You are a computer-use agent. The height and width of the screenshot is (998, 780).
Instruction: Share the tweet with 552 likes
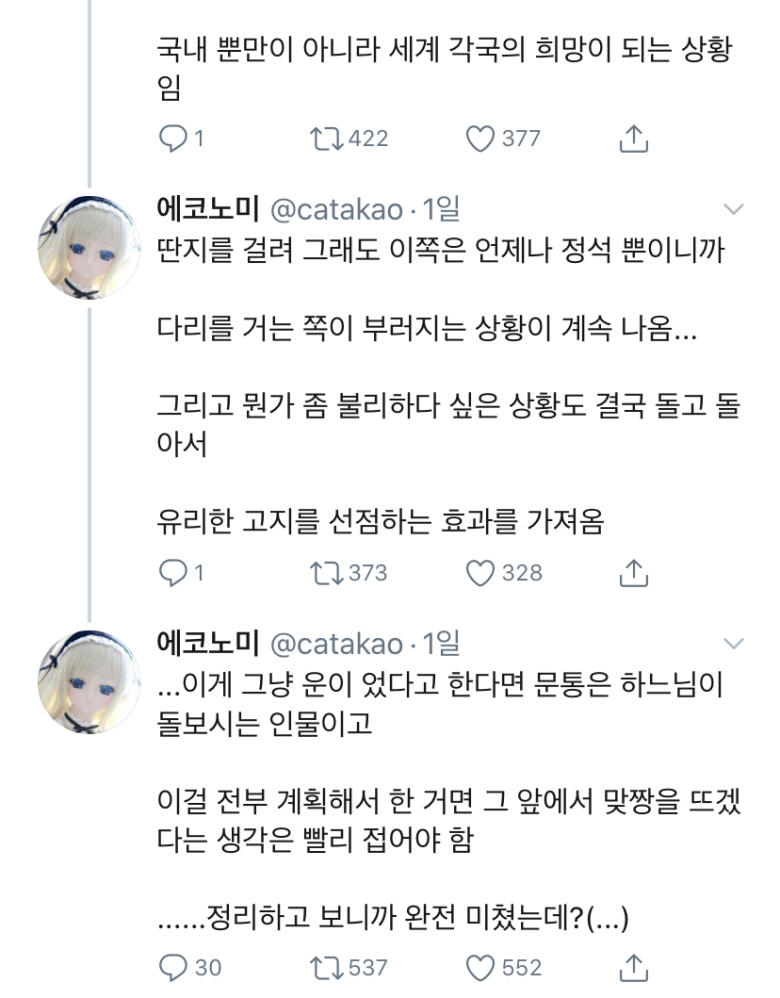[634, 967]
